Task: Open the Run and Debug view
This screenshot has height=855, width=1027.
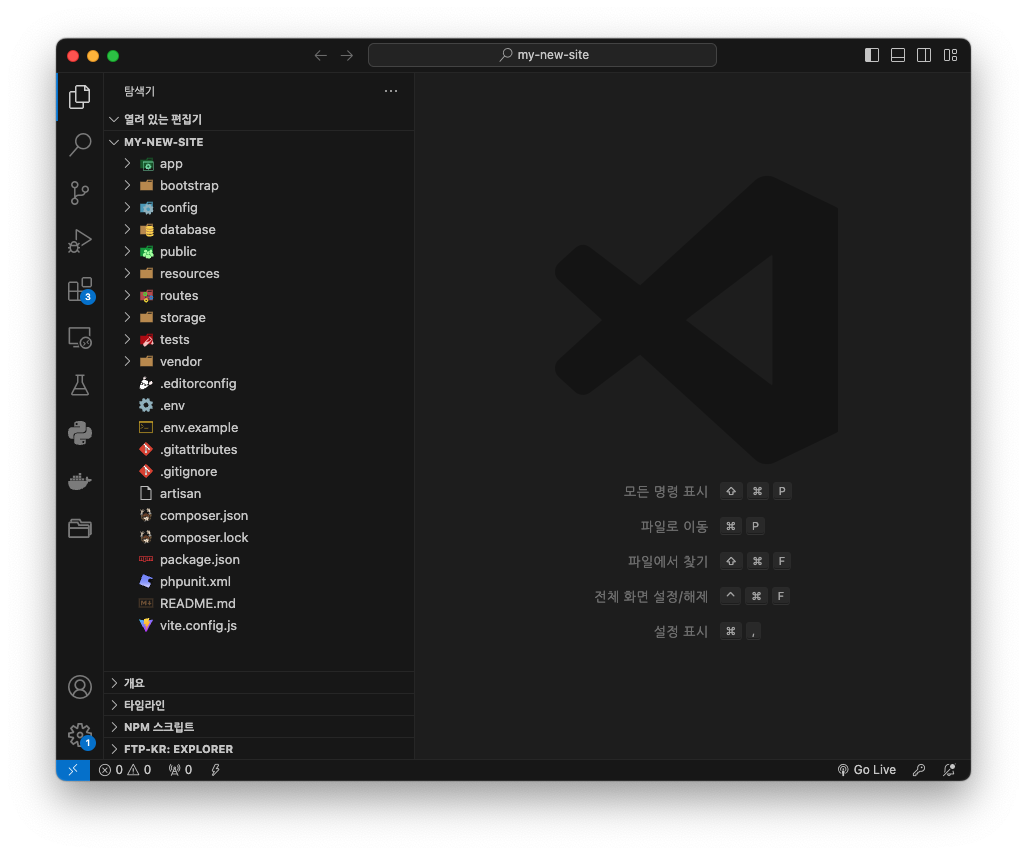Action: pos(80,241)
